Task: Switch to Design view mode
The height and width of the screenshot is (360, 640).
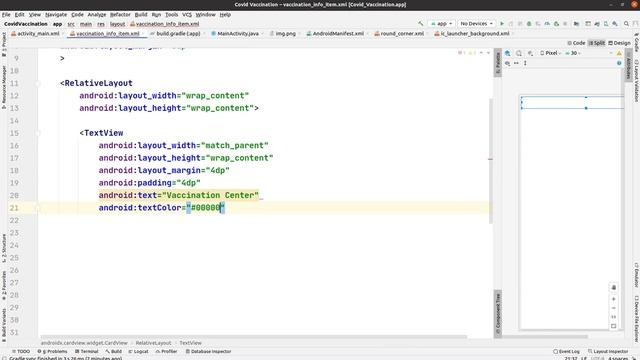Action: (620, 43)
